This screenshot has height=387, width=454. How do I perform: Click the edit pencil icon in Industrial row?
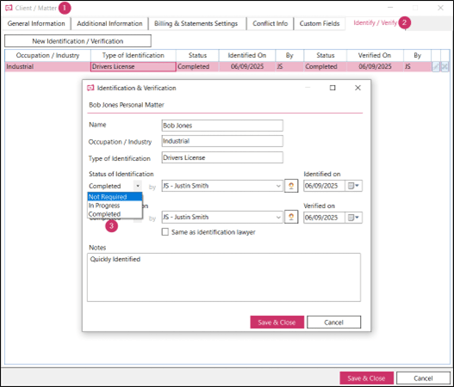point(436,67)
